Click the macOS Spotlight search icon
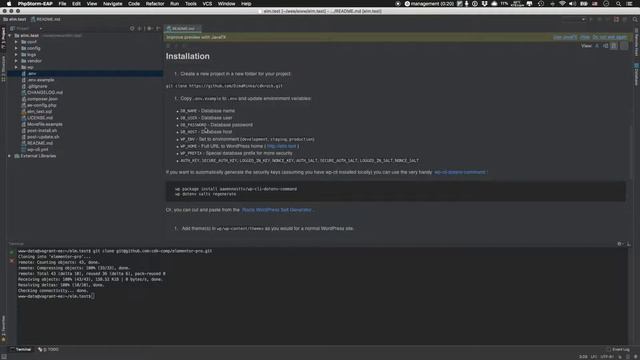The height and width of the screenshot is (360, 640). tap(619, 4)
